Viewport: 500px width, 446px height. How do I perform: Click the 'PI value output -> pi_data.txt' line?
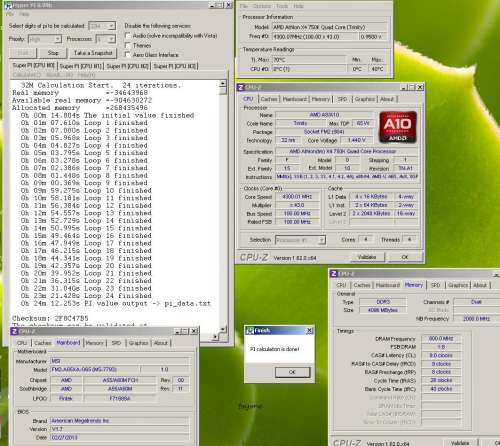[x=115, y=304]
